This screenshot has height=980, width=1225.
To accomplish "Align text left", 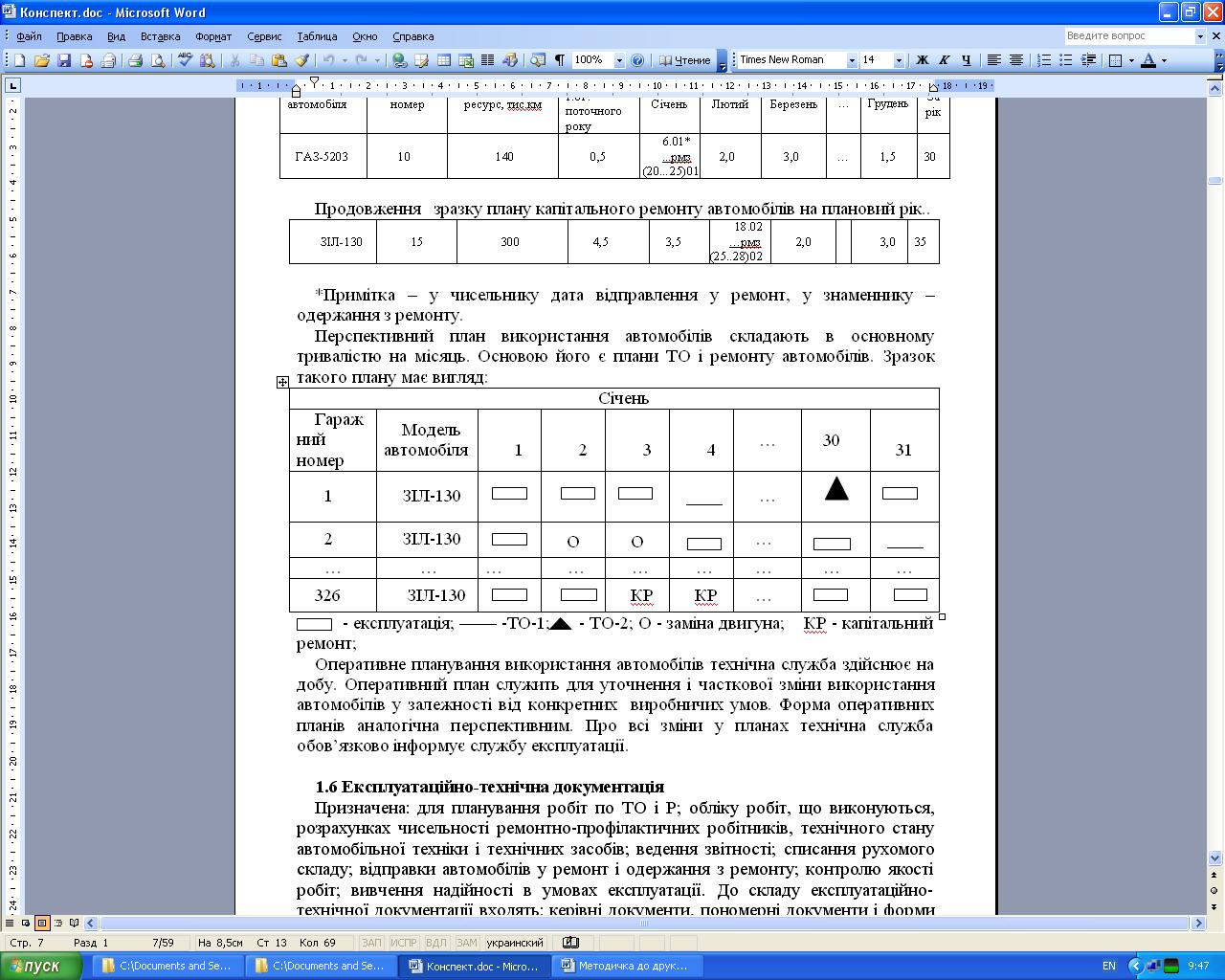I will point(994,60).
